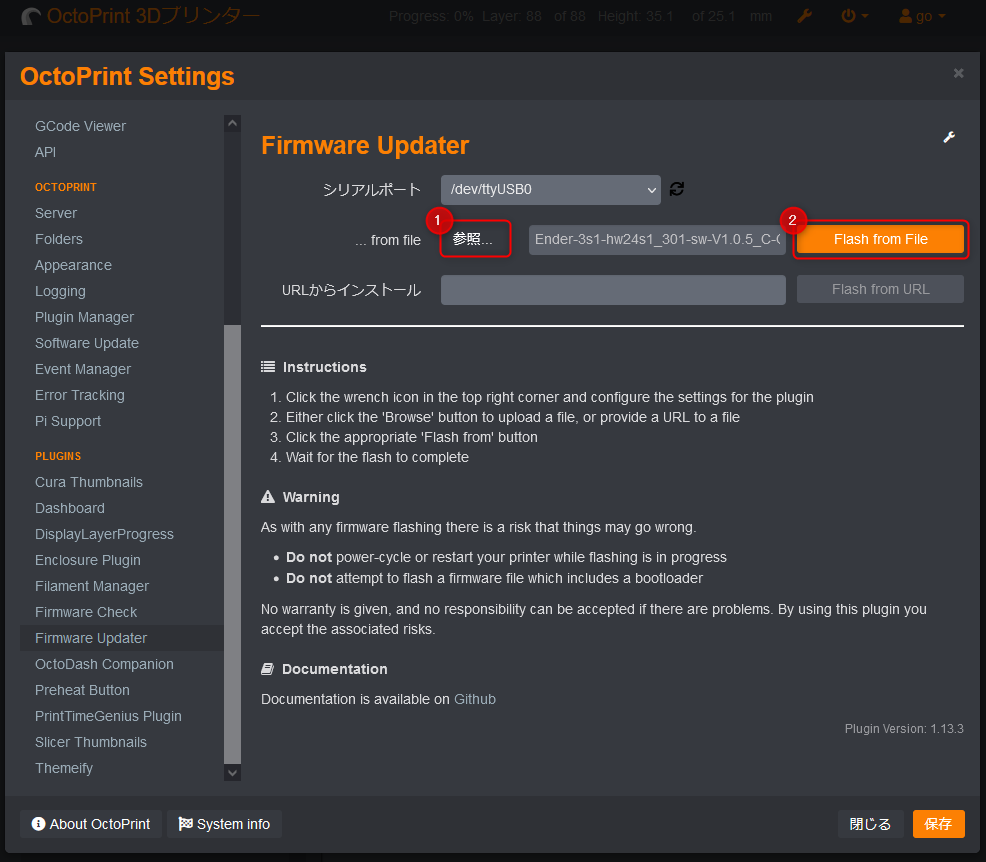Click the OctoPrint logo in the top bar
The image size is (986, 862).
point(31,16)
